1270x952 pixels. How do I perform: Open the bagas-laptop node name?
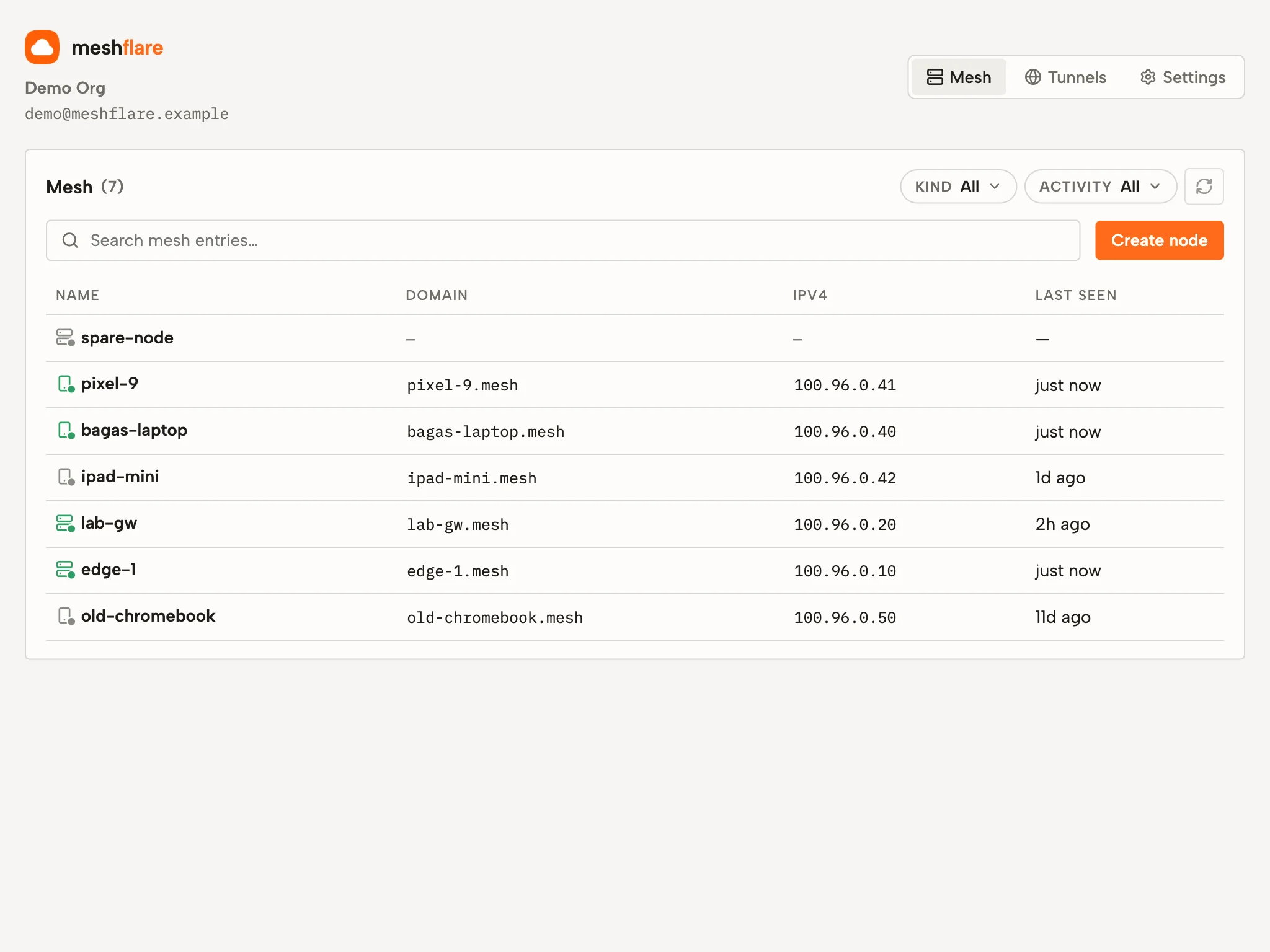(134, 431)
